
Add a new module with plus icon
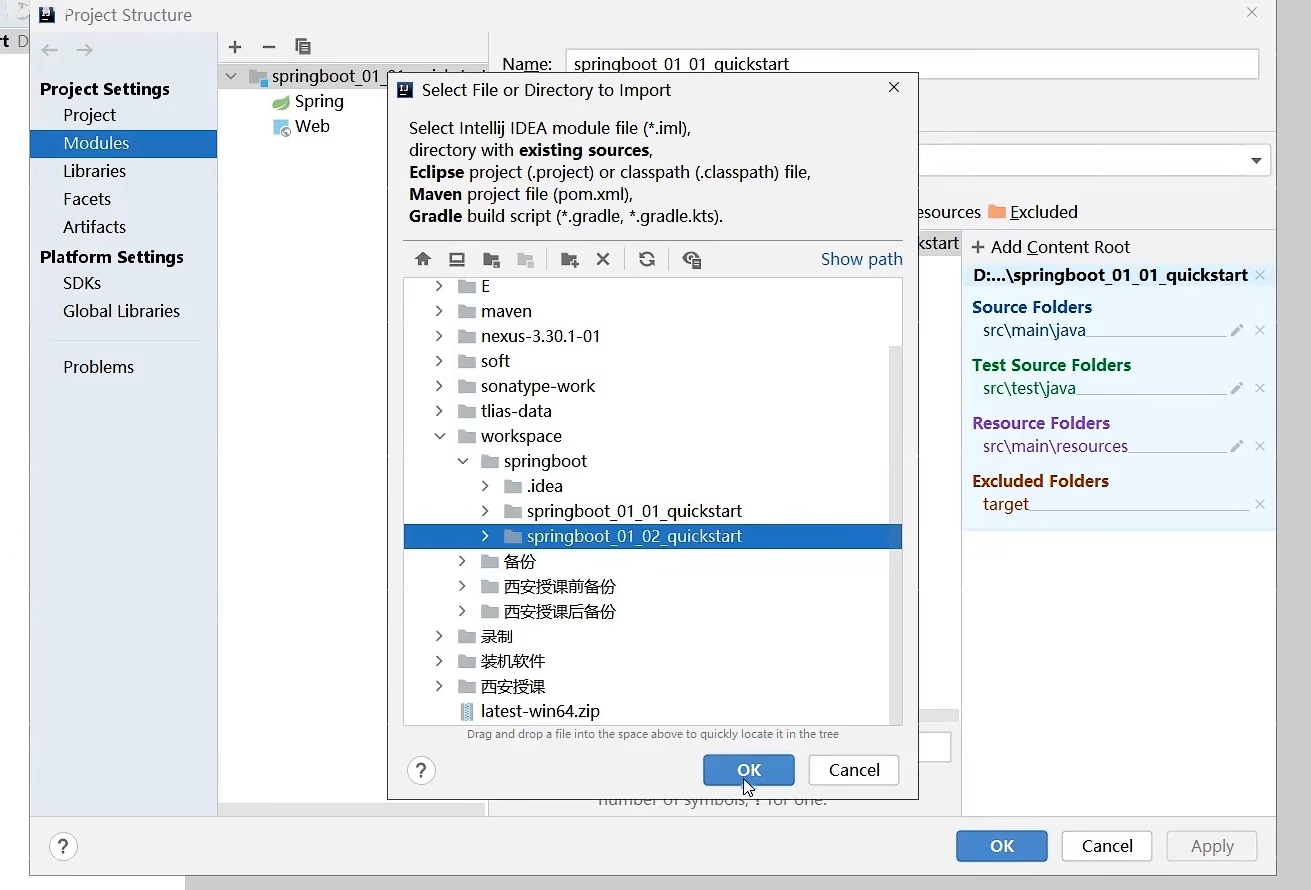pyautogui.click(x=235, y=47)
